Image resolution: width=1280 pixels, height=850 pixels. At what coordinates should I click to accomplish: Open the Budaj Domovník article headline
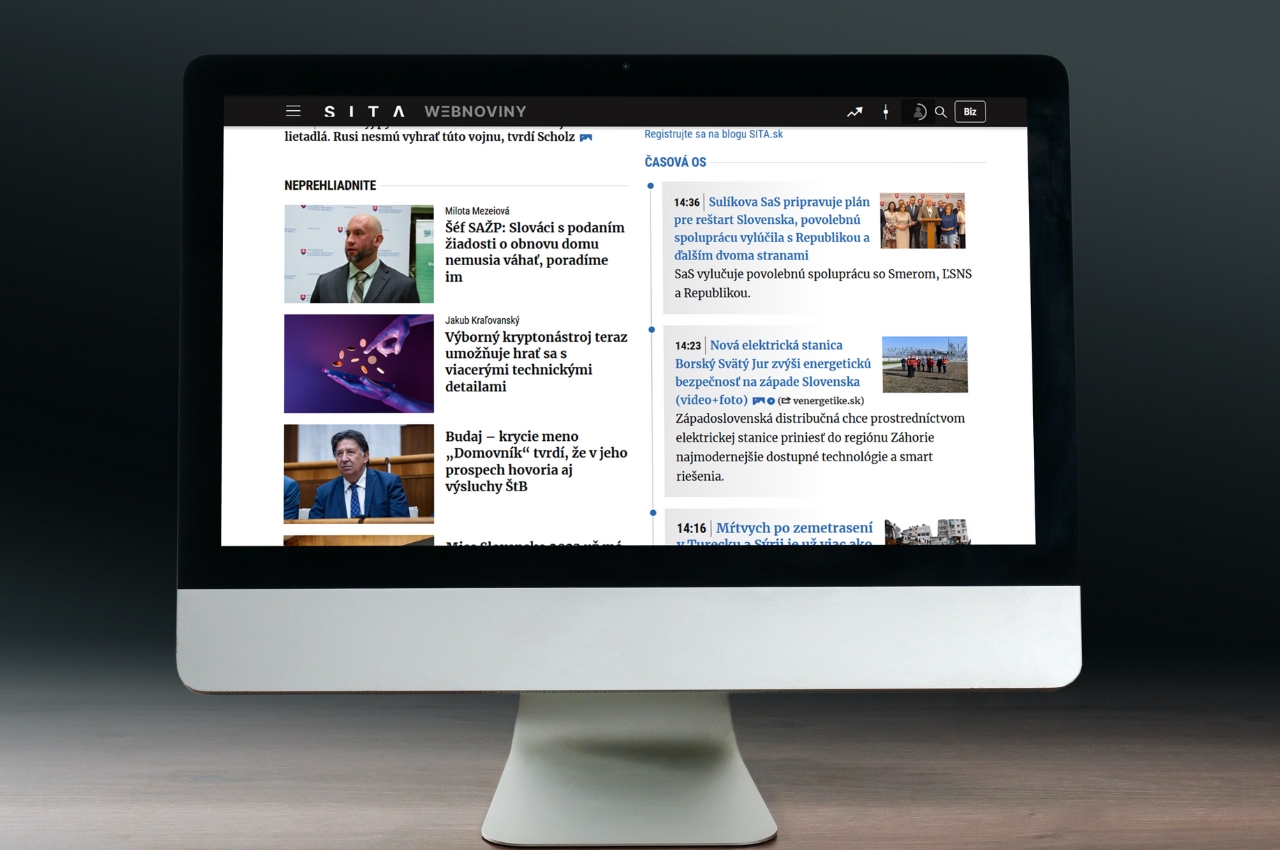click(536, 461)
